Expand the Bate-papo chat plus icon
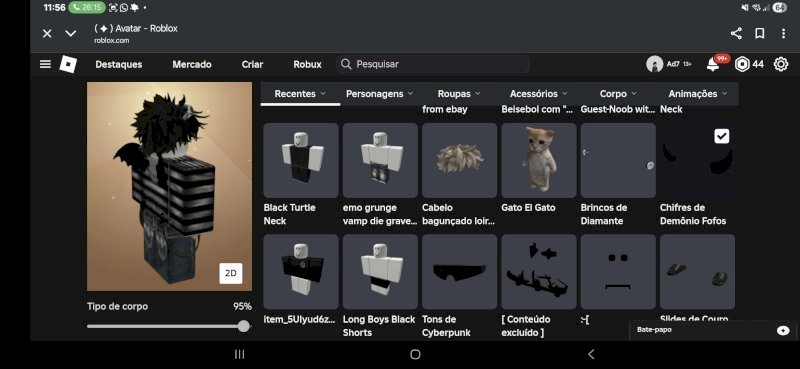 [x=783, y=331]
